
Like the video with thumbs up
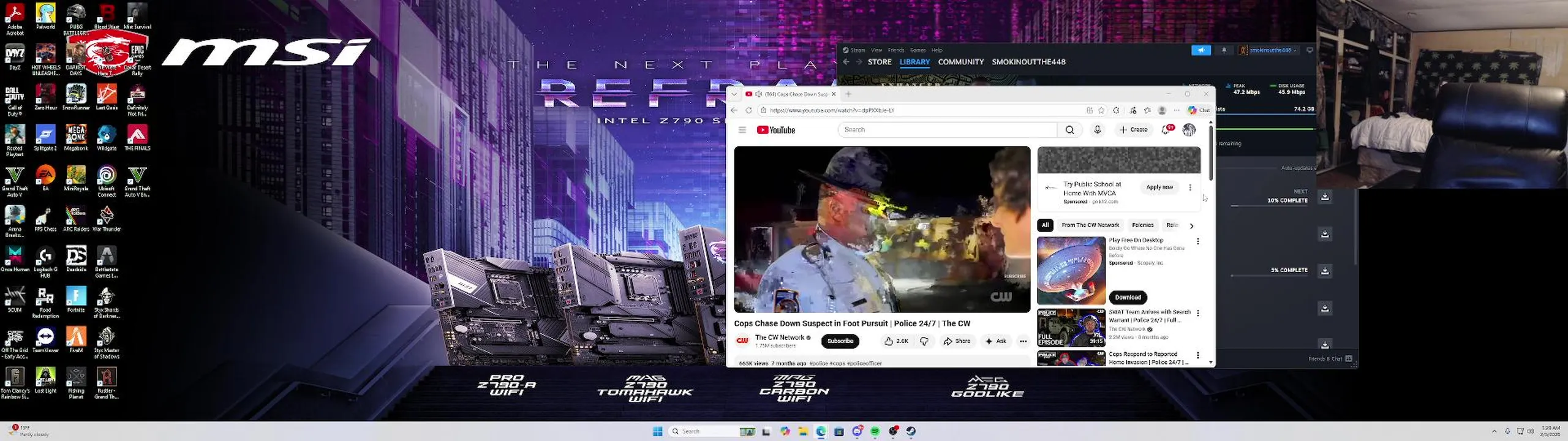[x=896, y=341]
